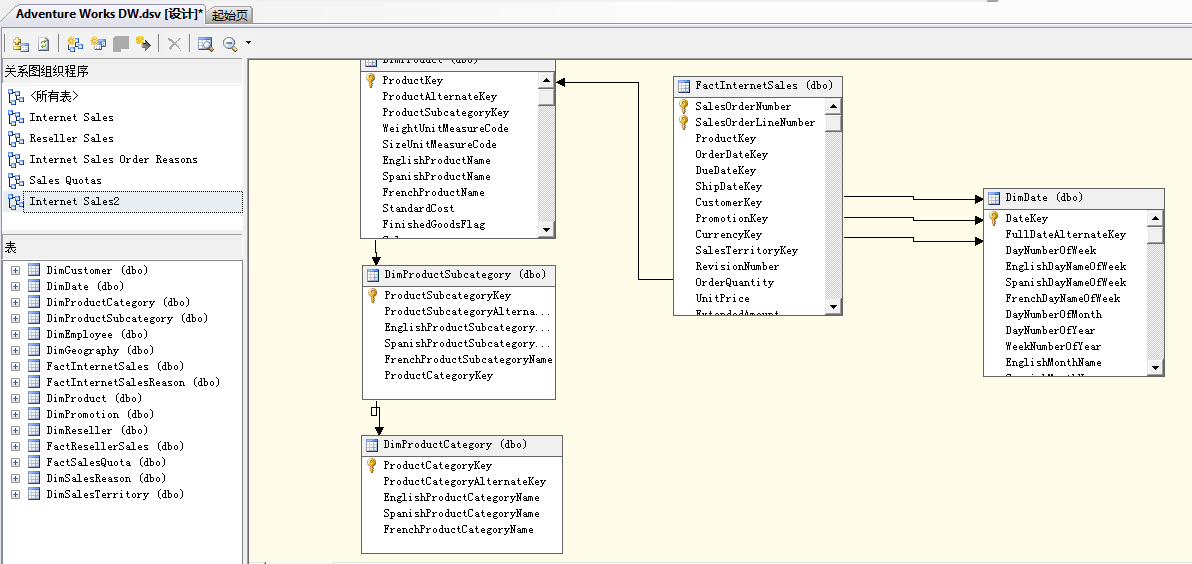
Task: Select Internet Sales Order Reasons diagram
Action: (x=113, y=160)
